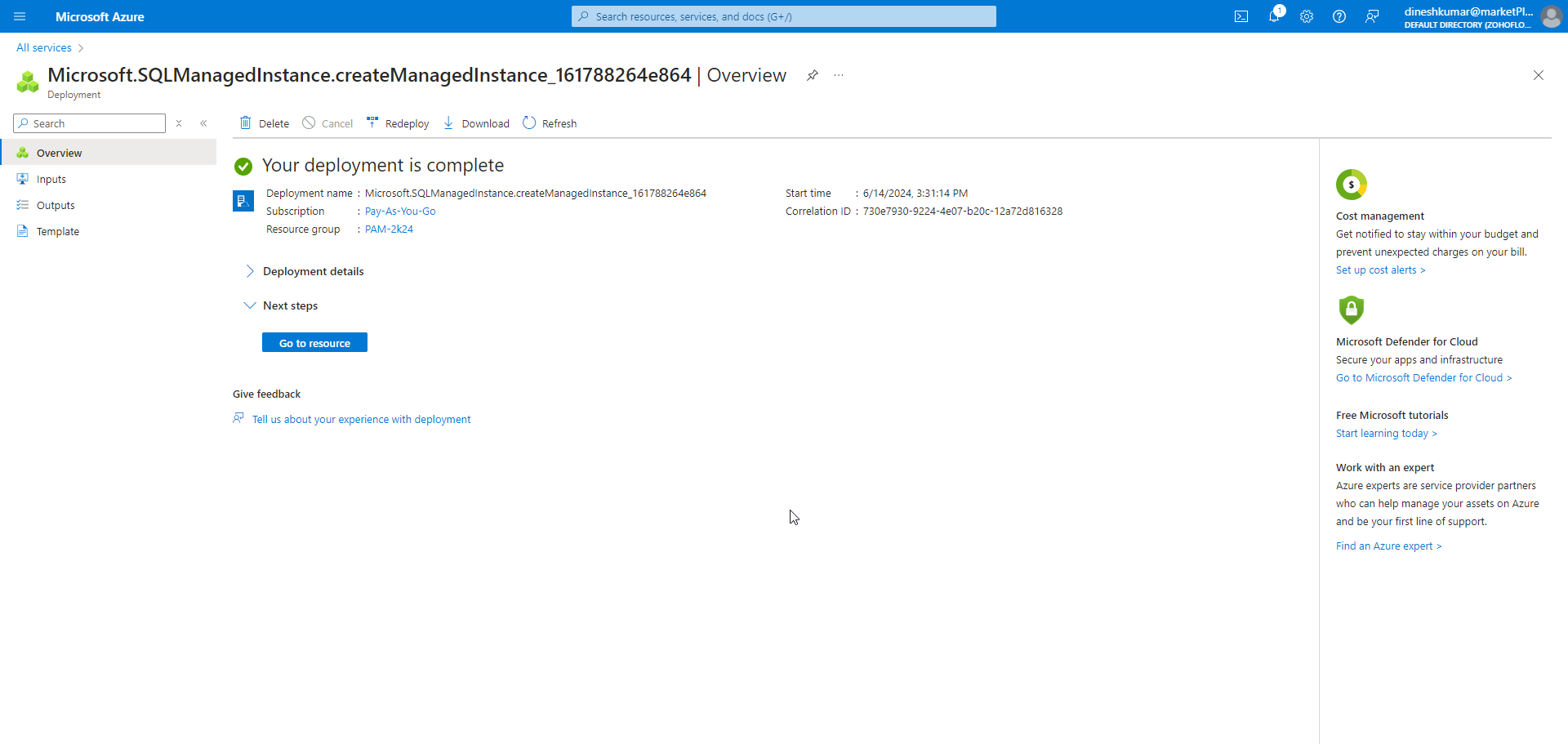
Task: Pin the deployment overview to dashboard
Action: (813, 75)
